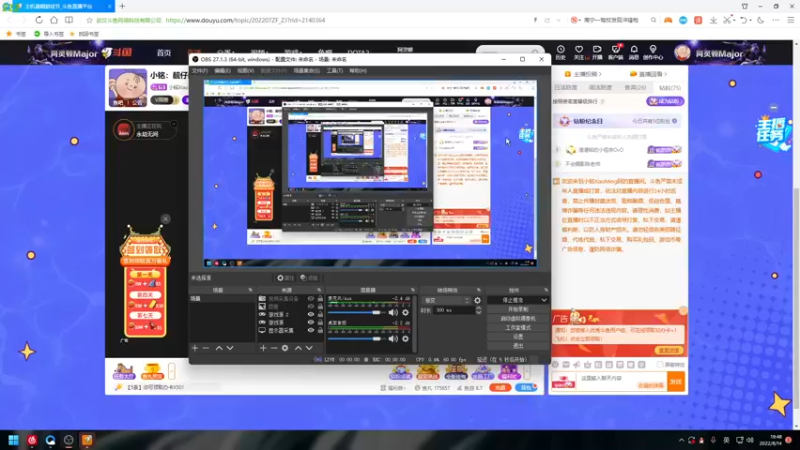Screen dimensions: 800x450
Task: Move the scene up in OBS Scenes panel
Action: 219,348
